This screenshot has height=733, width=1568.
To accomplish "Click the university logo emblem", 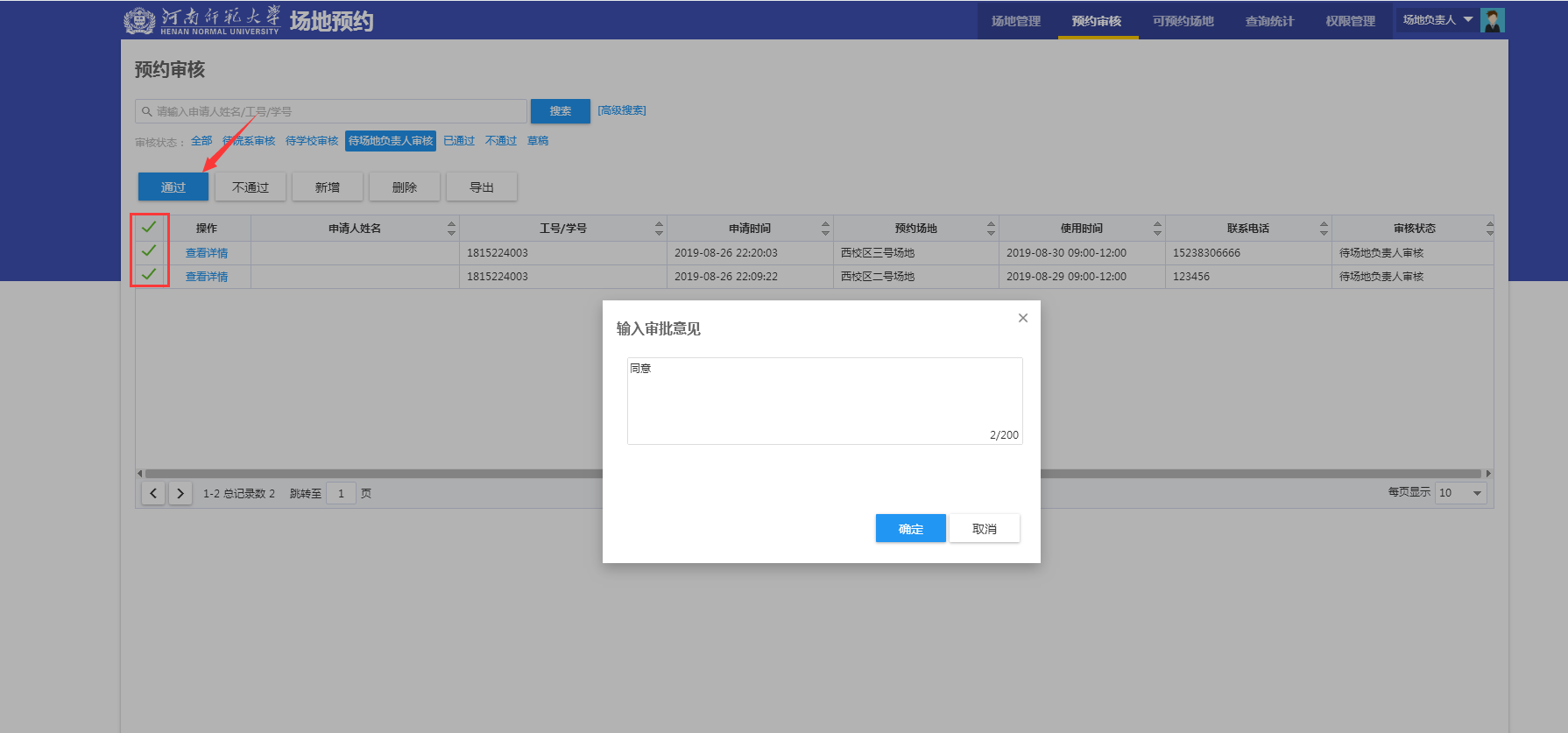I will tap(139, 20).
